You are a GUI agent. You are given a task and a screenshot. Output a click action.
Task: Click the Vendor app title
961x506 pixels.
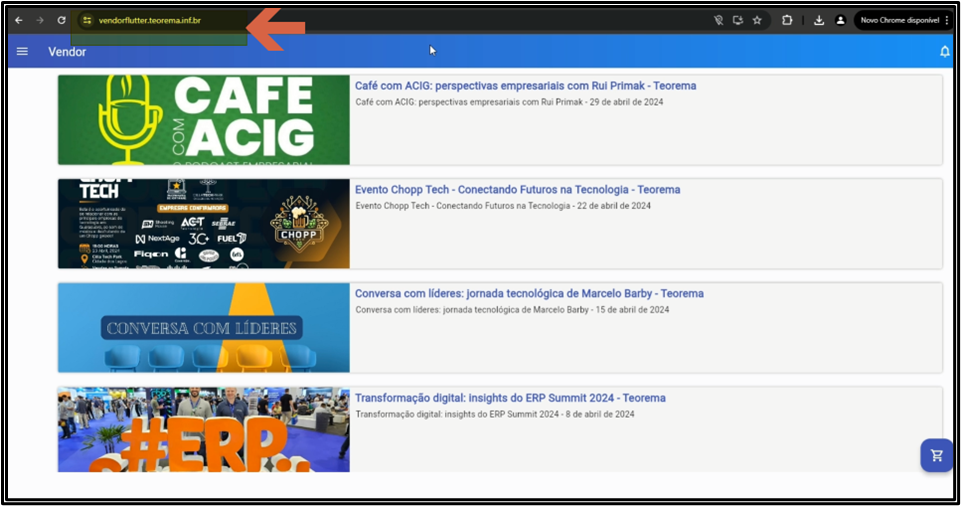(67, 52)
